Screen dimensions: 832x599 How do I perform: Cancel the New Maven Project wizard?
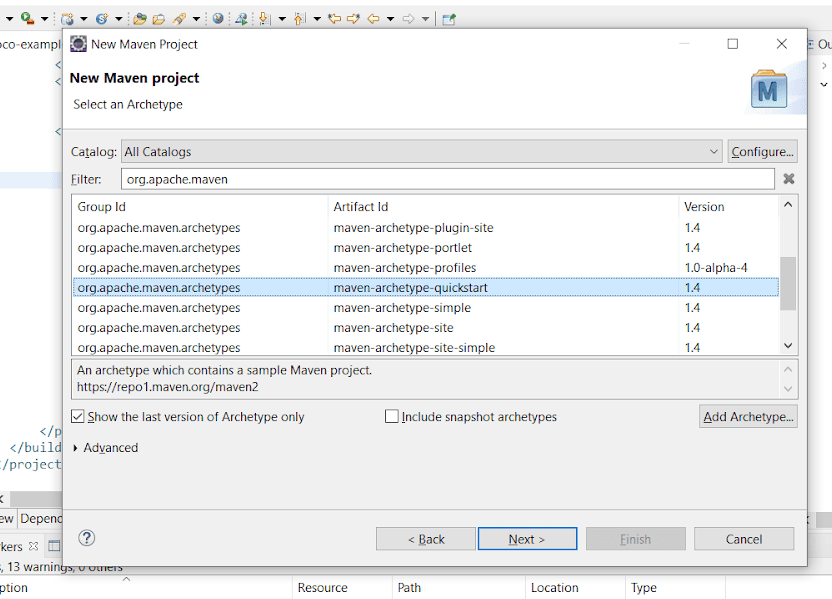[744, 539]
